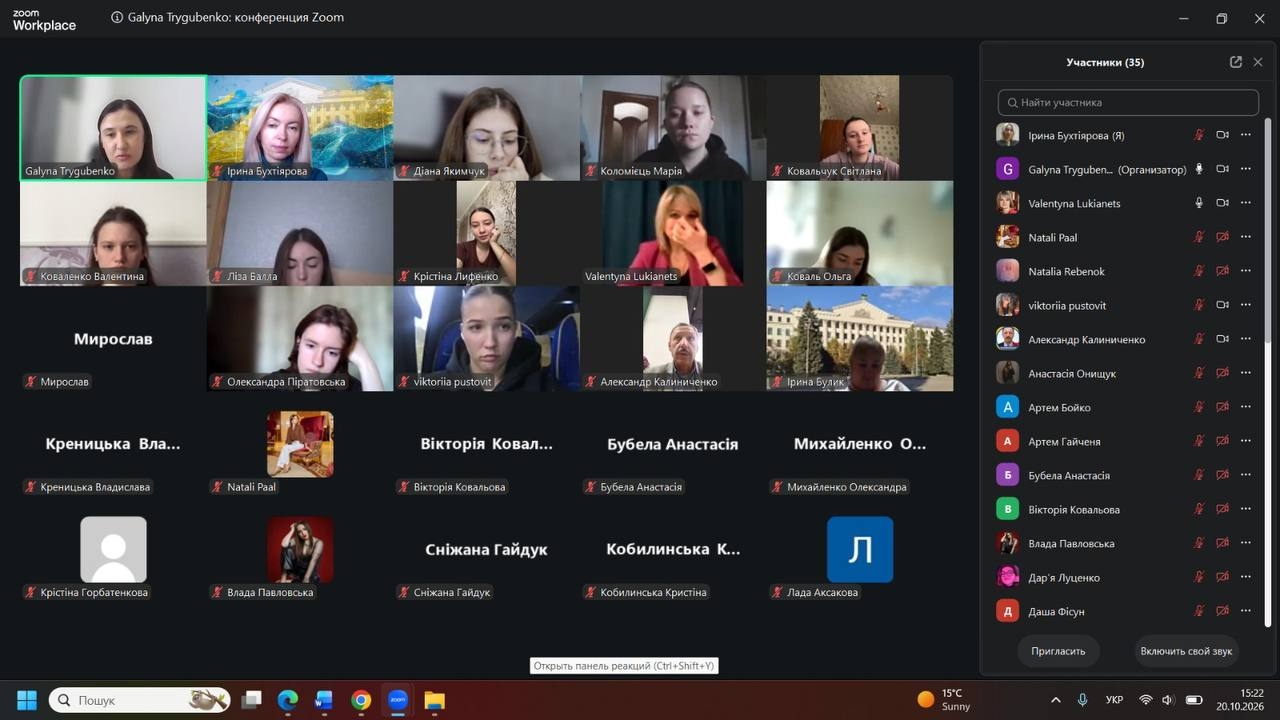The image size is (1280, 720).
Task: Click video icon for Александр Калиниченко in list
Action: click(1222, 339)
